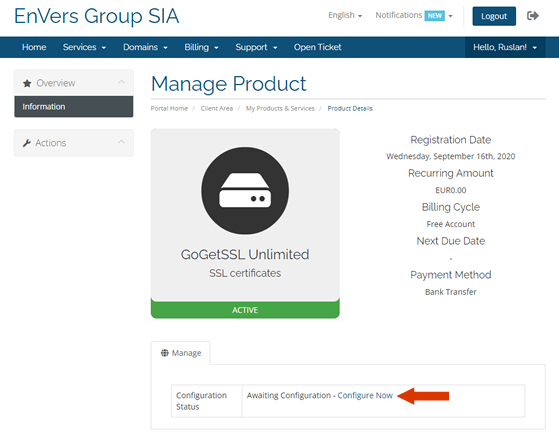This screenshot has width=559, height=441.
Task: Click the NEW notifications badge
Action: pos(435,16)
